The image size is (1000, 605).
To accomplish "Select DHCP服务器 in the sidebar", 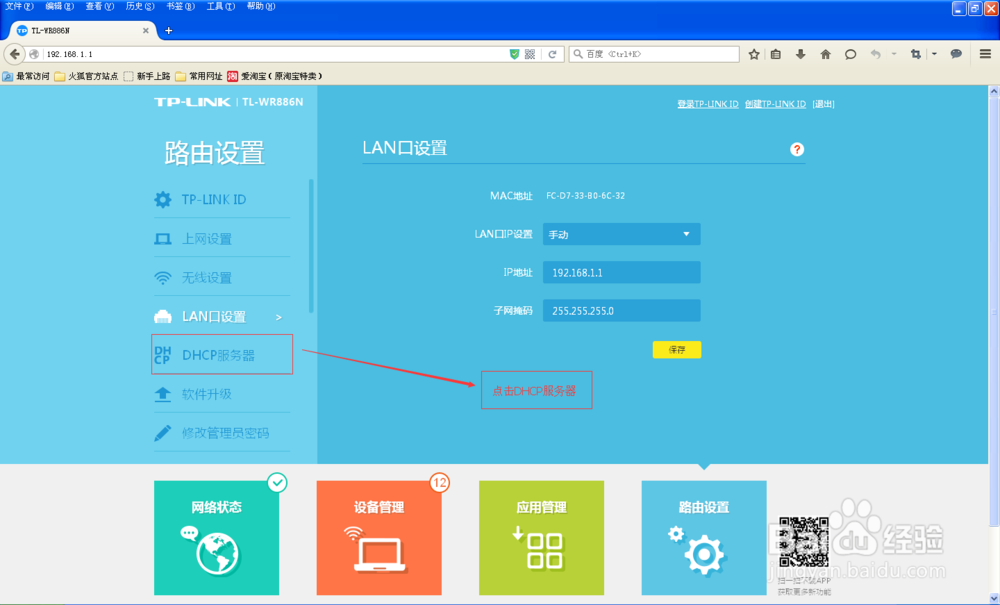I will pos(222,355).
